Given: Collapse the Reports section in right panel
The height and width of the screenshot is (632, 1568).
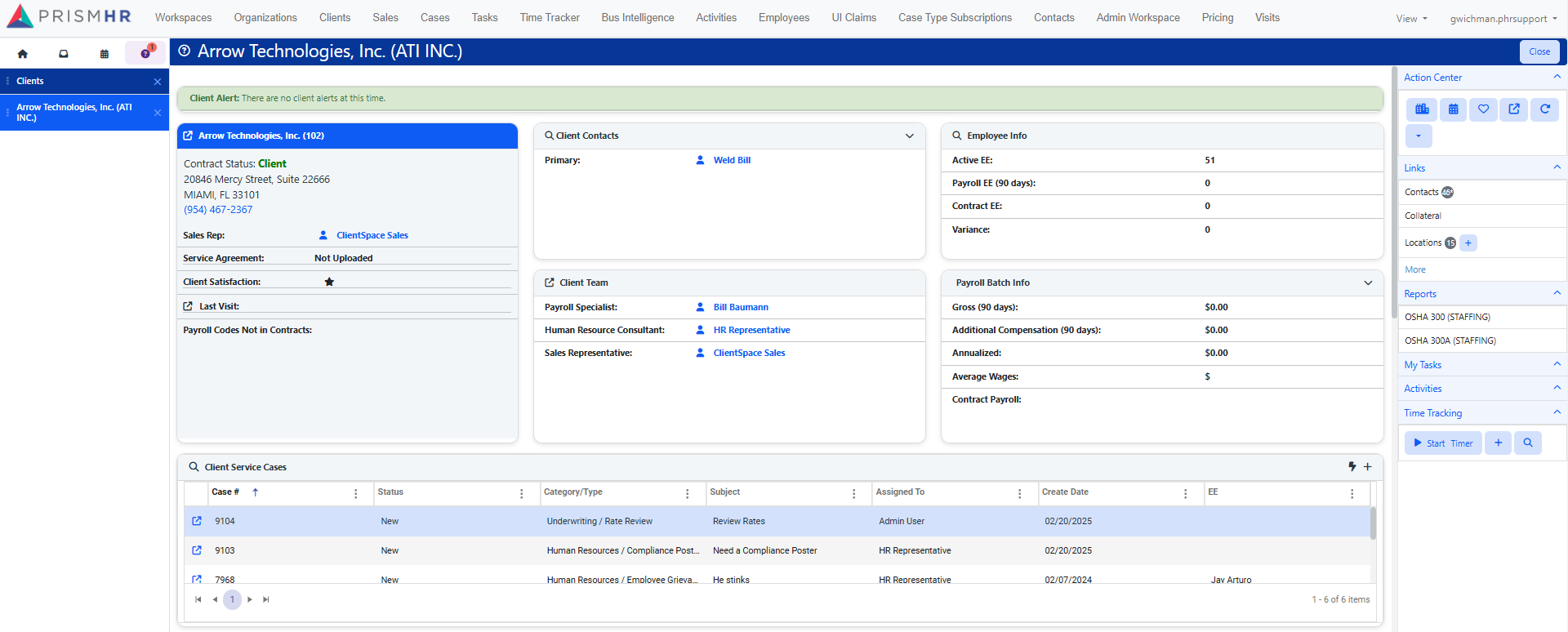Looking at the screenshot, I should tap(1557, 294).
